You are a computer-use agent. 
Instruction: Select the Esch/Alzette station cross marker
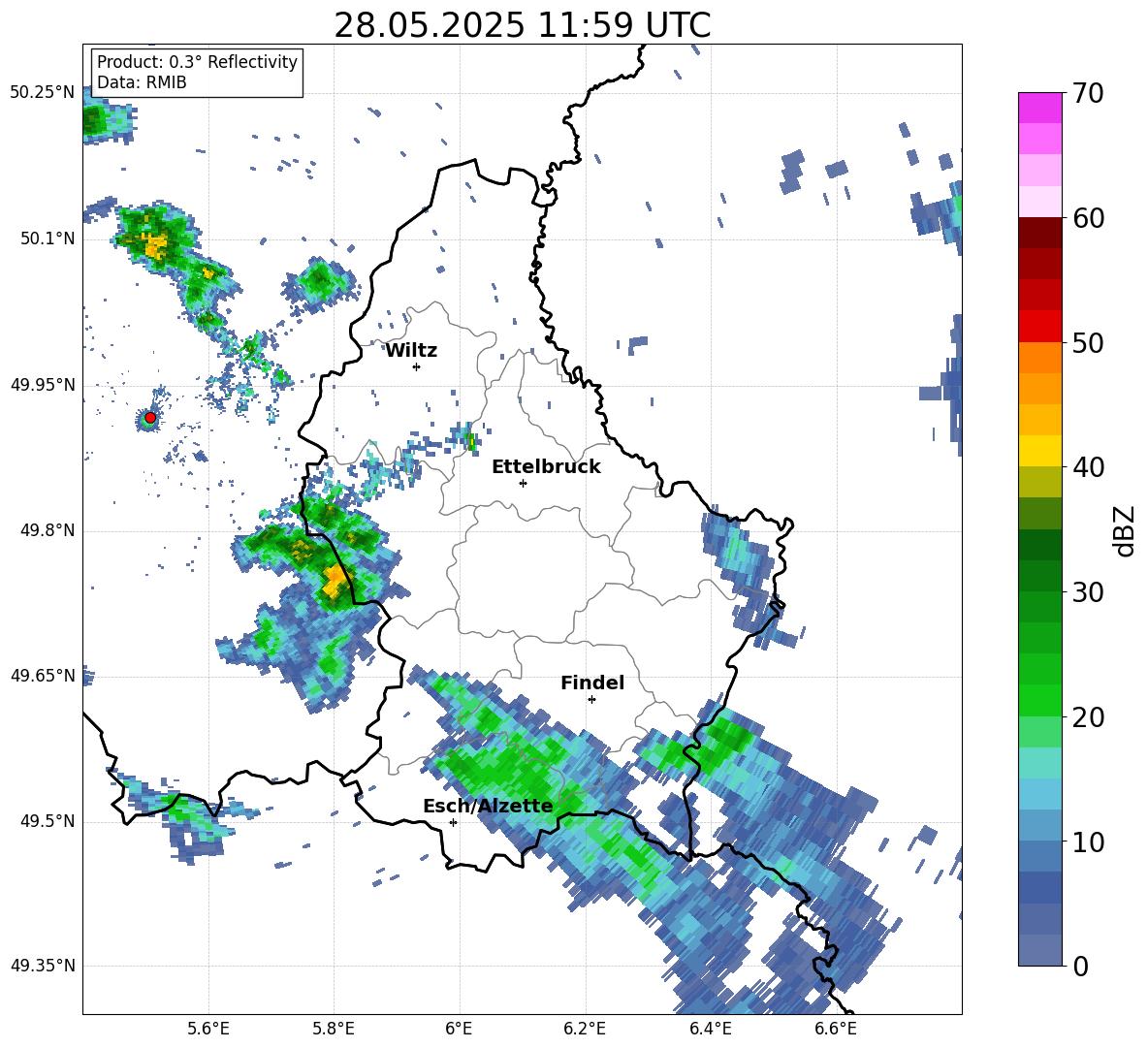(x=453, y=822)
